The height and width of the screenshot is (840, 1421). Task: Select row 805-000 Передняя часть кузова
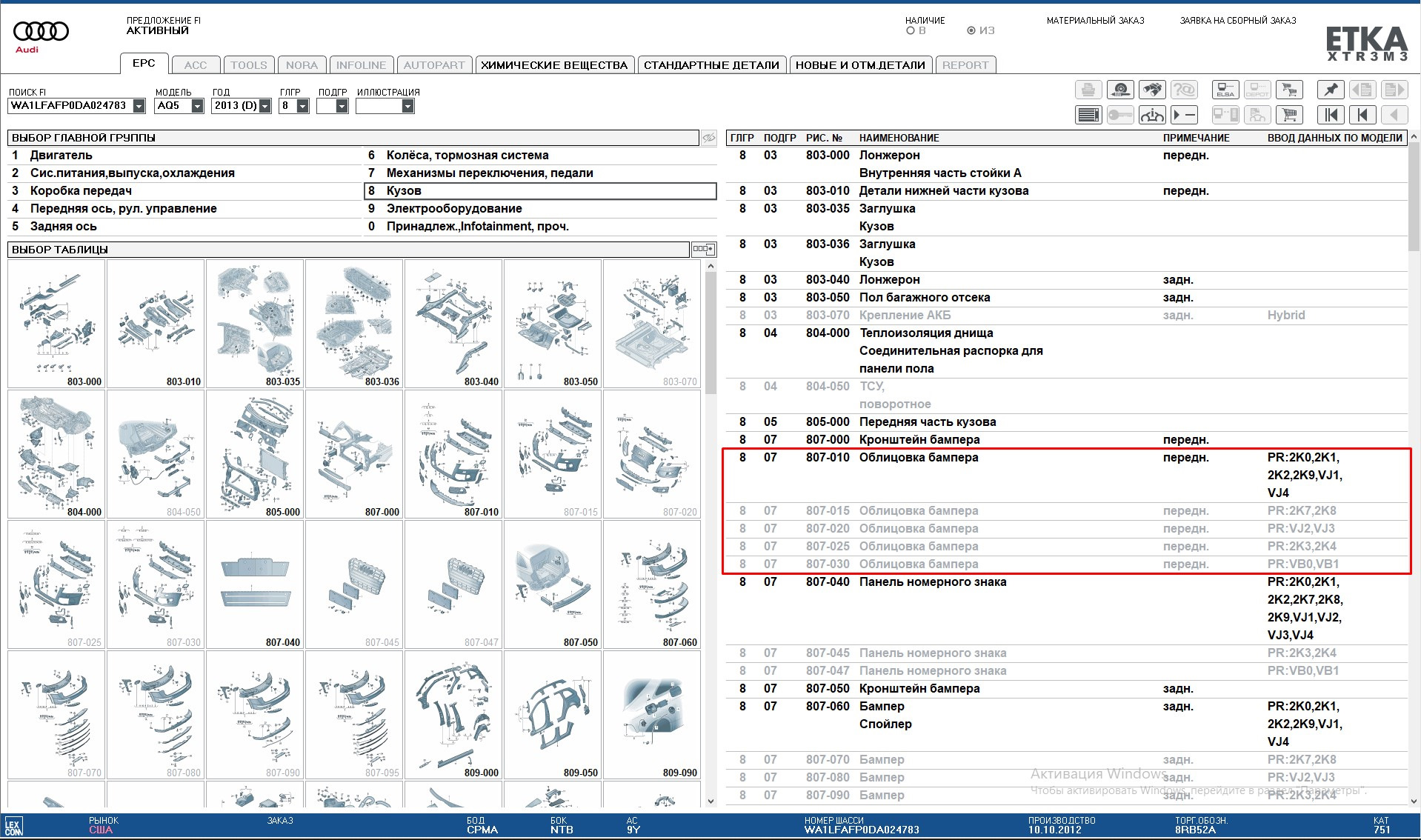tap(1066, 422)
